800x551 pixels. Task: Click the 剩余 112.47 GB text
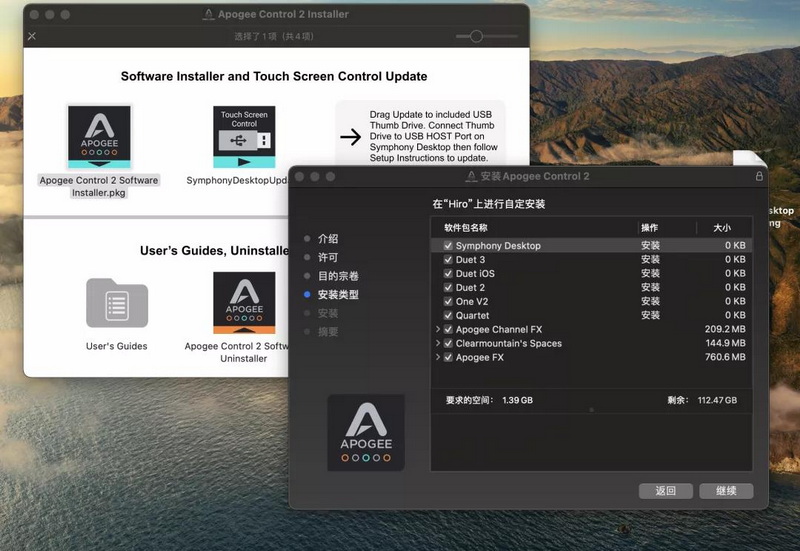(x=702, y=400)
